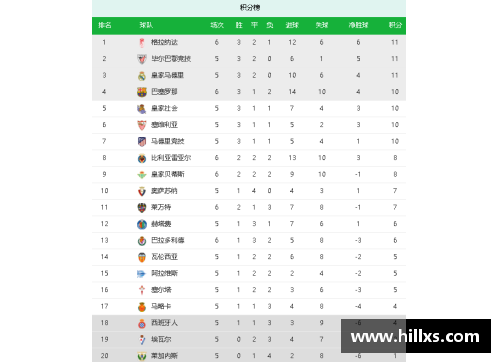Screen dimensions: 500x362
Task: Click the 排名 header cell
Action: (105, 25)
